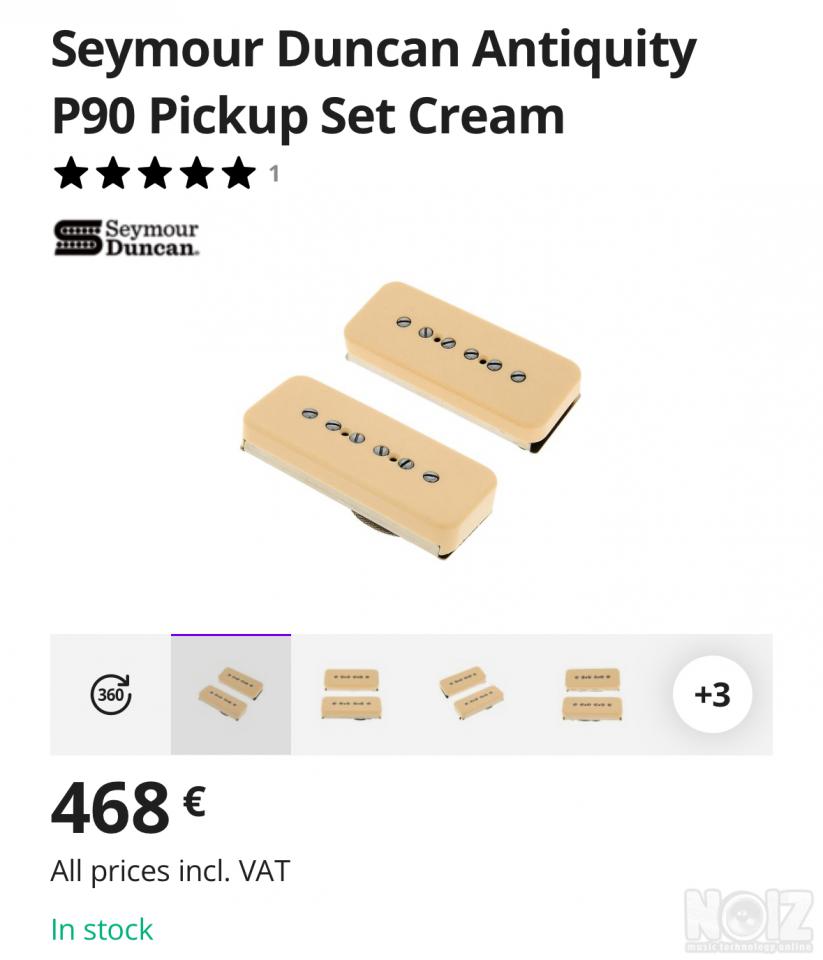Screen dimensions: 823x960
Task: Click the Seymour Duncan brand logo
Action: pyautogui.click(x=126, y=239)
